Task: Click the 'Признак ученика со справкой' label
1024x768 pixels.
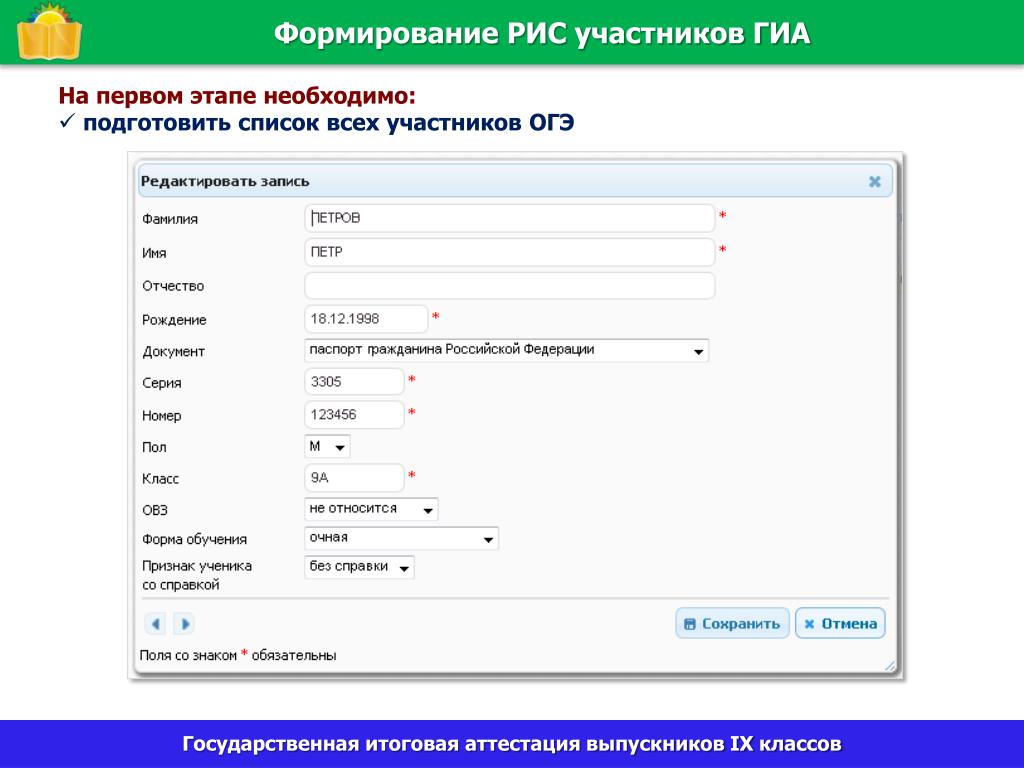Action: (x=197, y=575)
